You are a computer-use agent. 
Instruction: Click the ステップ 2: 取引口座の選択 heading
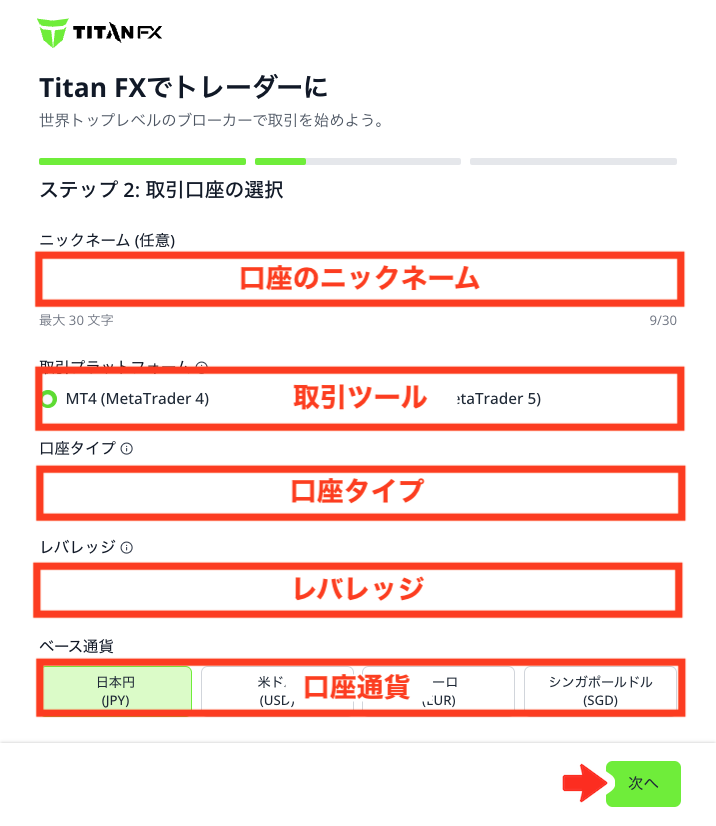pos(162,190)
